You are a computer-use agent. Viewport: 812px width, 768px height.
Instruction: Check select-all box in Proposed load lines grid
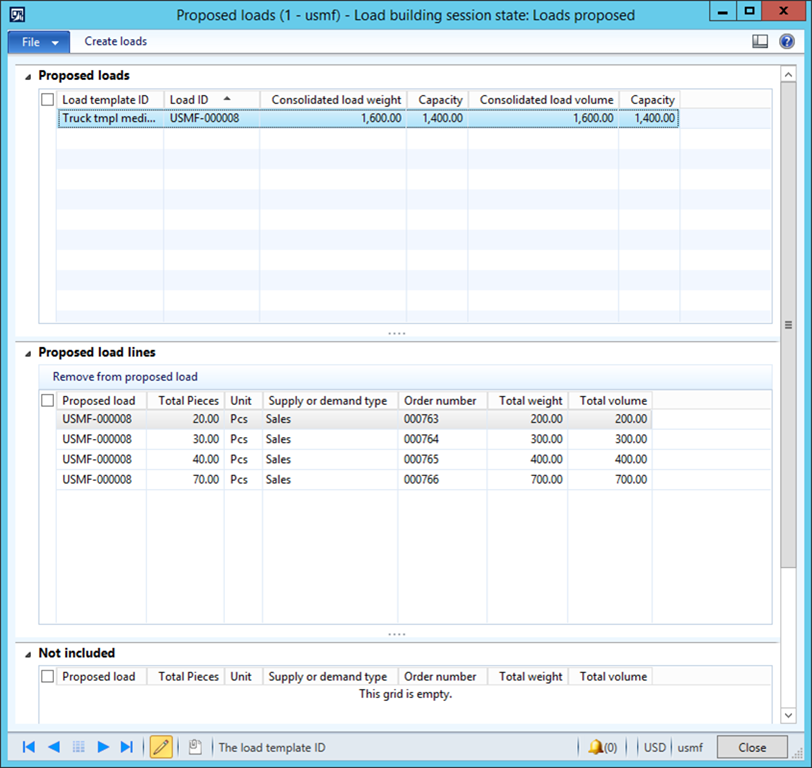47,401
